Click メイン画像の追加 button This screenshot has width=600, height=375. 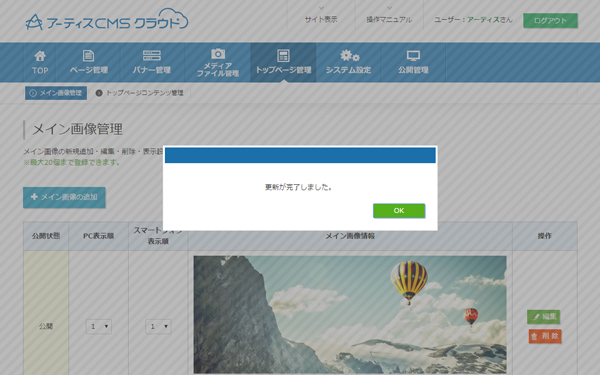64,197
